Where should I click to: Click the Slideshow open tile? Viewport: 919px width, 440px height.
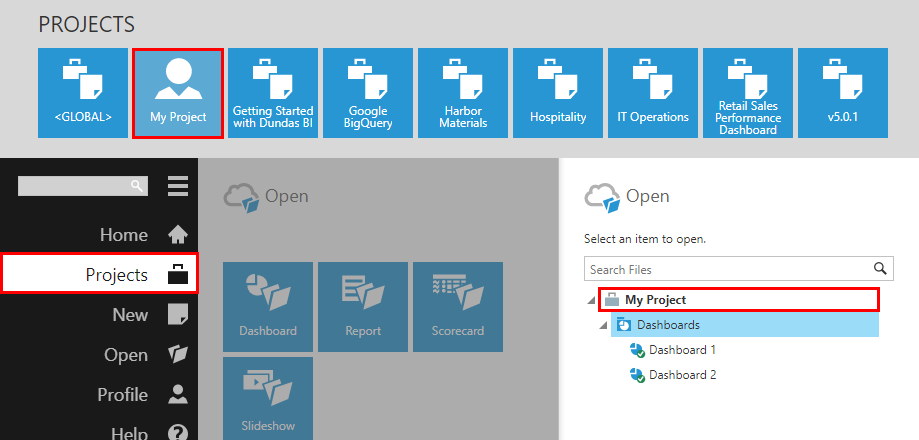(268, 398)
